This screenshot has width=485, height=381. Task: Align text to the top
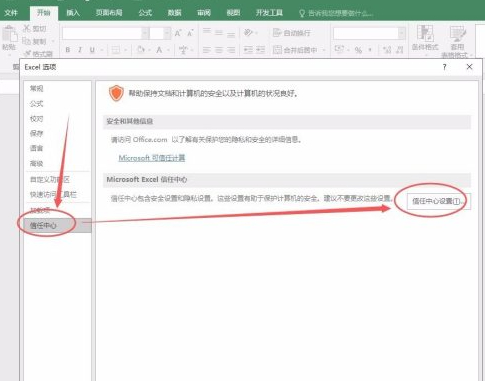point(207,32)
